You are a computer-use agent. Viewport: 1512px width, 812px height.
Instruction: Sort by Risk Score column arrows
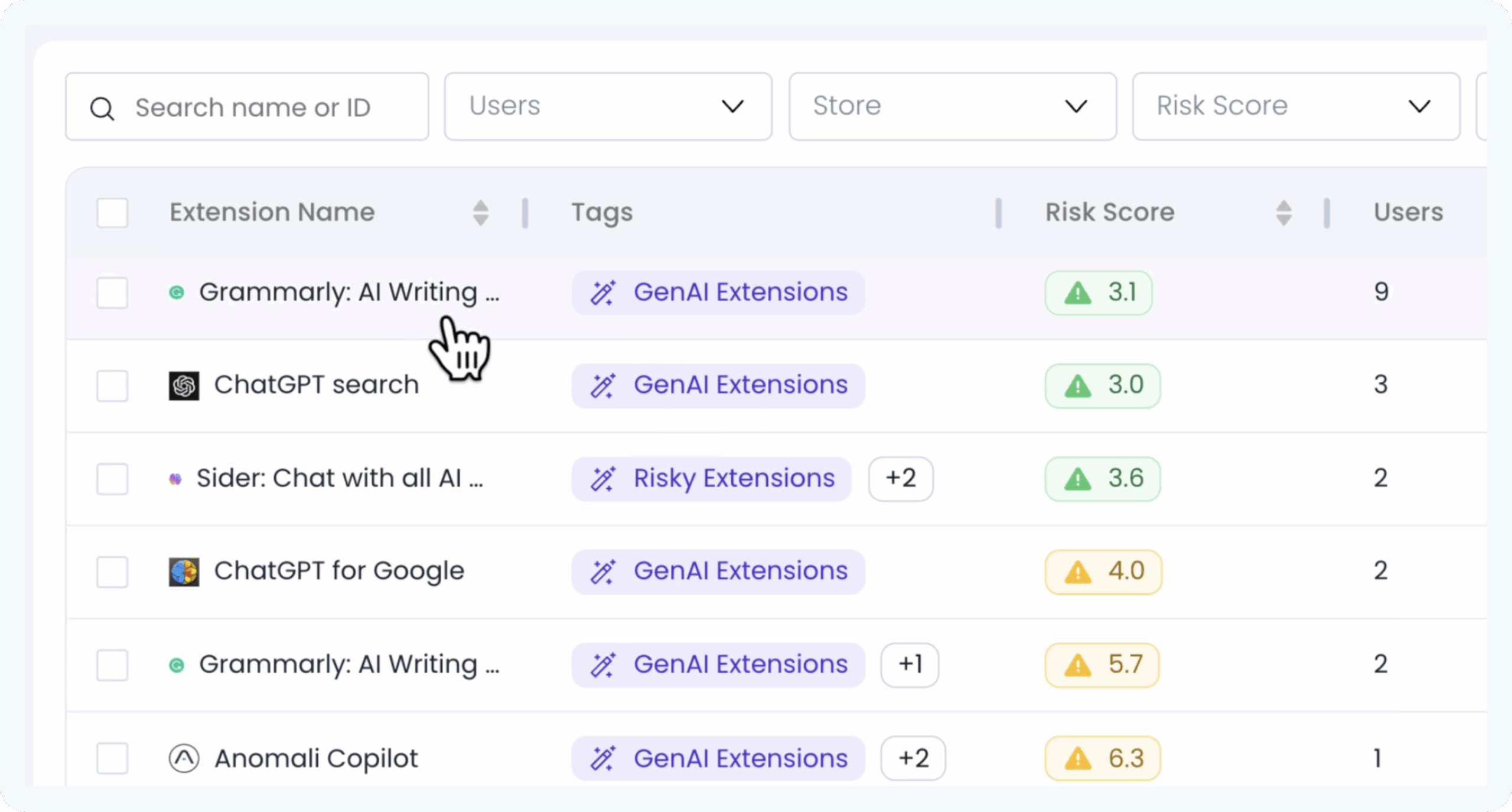click(1283, 213)
